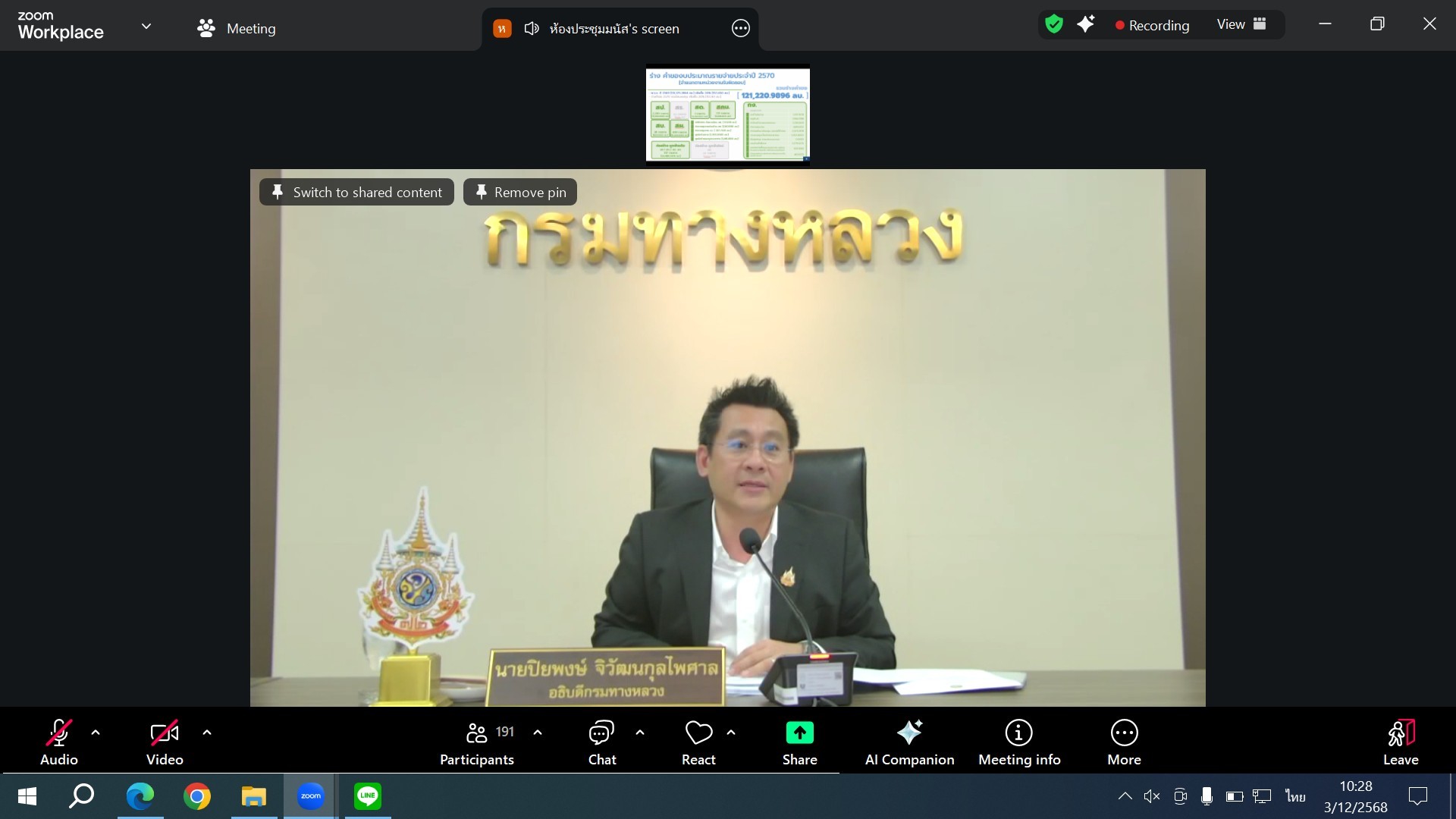
Task: Select the shared screen thumbnail preview
Action: [x=727, y=115]
